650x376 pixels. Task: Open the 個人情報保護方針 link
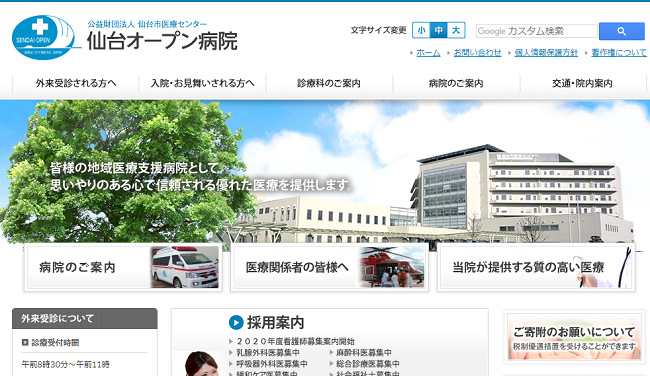click(546, 53)
